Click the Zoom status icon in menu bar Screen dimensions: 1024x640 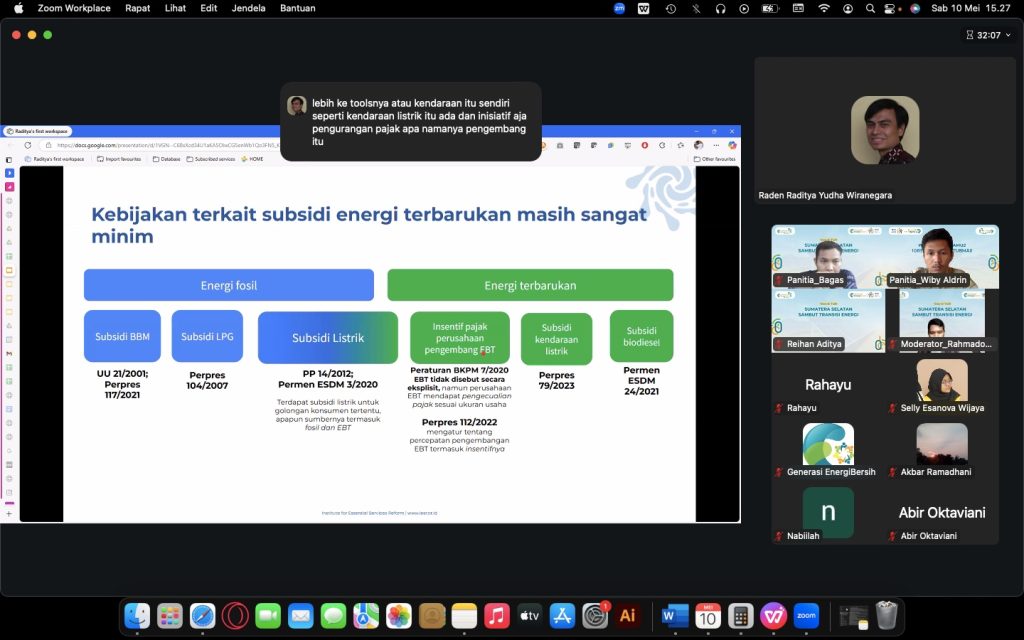(x=619, y=8)
